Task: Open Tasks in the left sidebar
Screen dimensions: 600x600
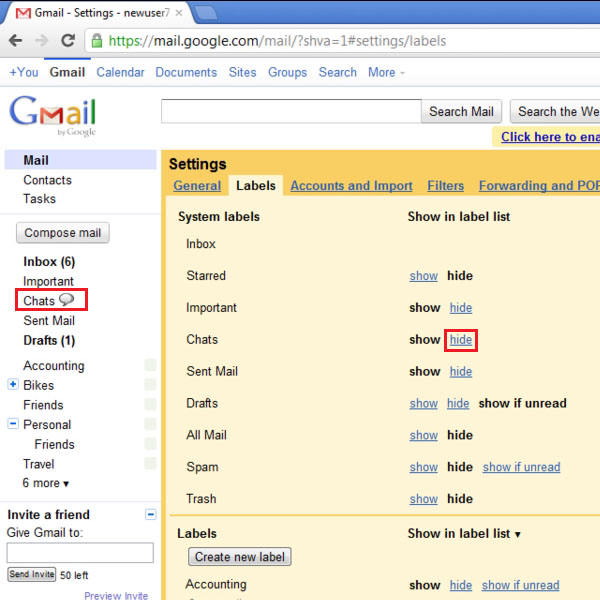Action: click(x=39, y=199)
